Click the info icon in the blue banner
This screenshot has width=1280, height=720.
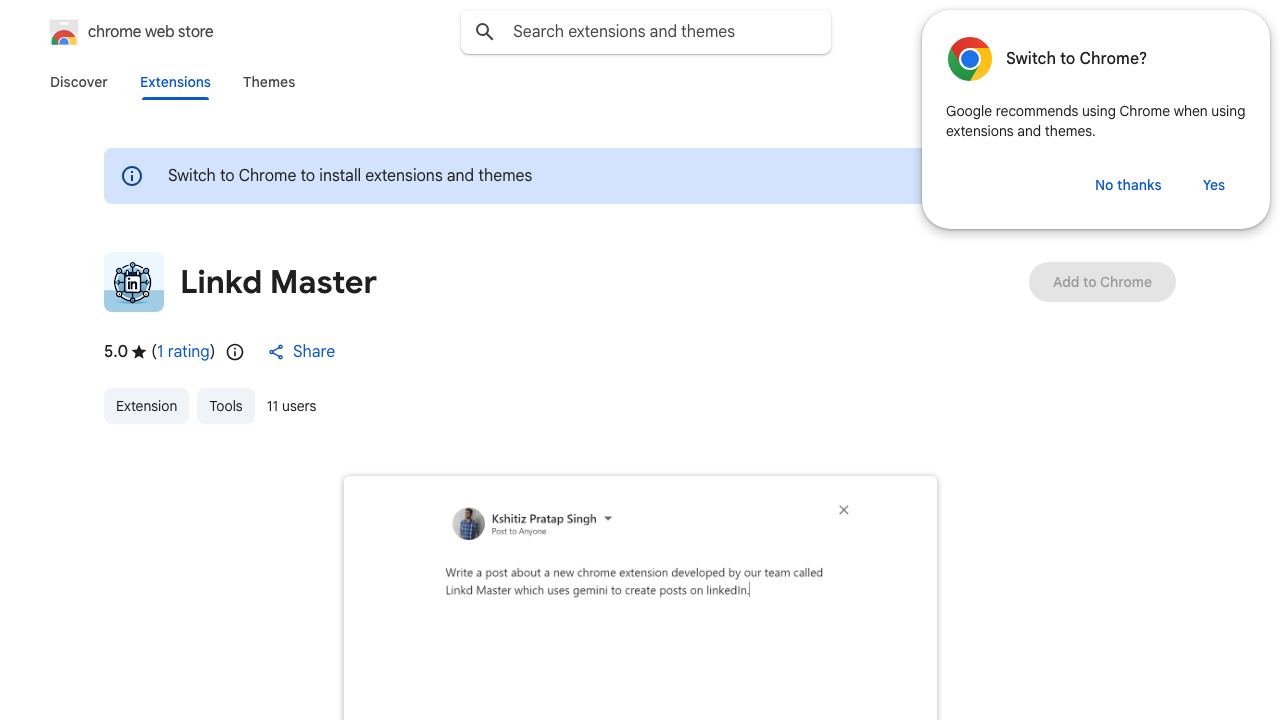pos(132,176)
